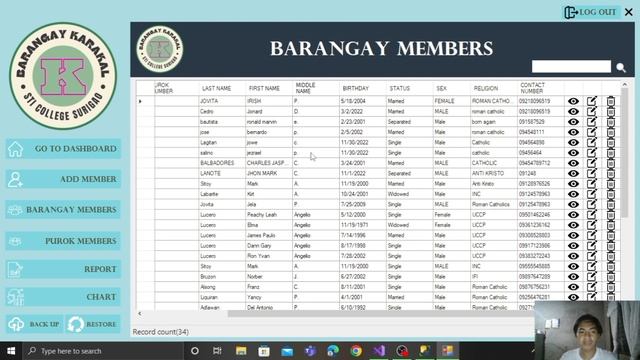Click the vertical scrollbar of the members table

point(624,153)
